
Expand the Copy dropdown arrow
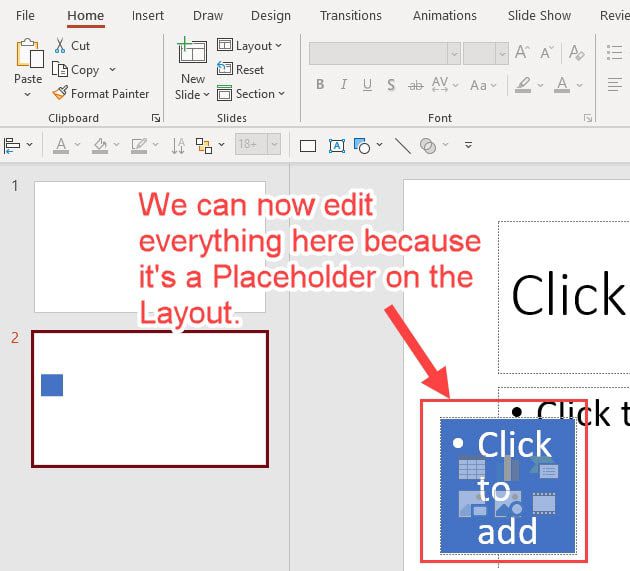112,70
